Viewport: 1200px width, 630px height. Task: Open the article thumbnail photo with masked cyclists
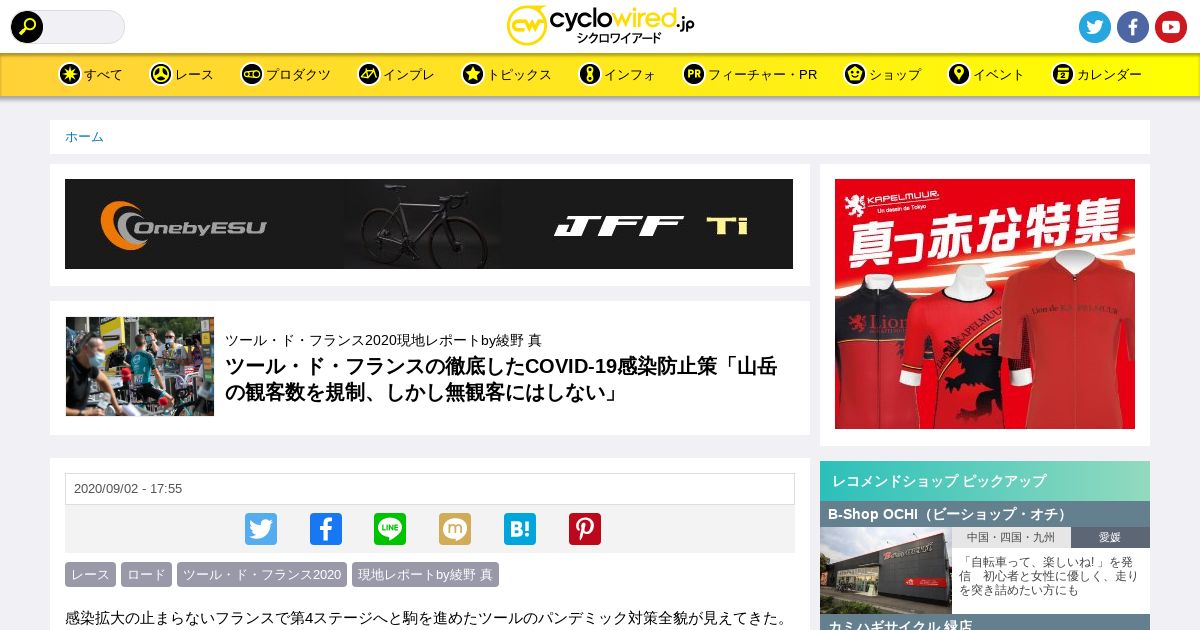pyautogui.click(x=140, y=366)
